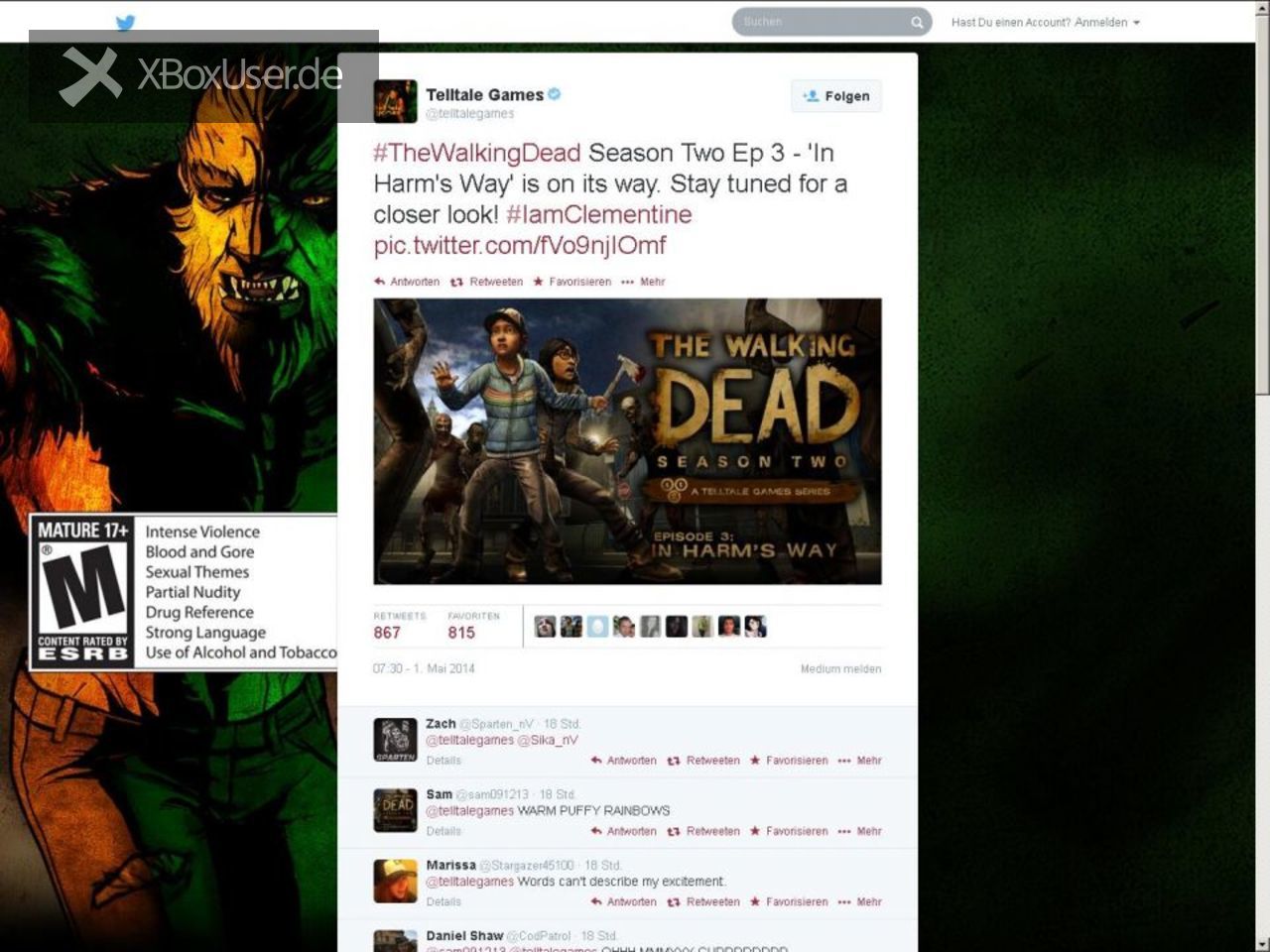Follow Telltale Games with Folgen button
1270x952 pixels.
(836, 96)
